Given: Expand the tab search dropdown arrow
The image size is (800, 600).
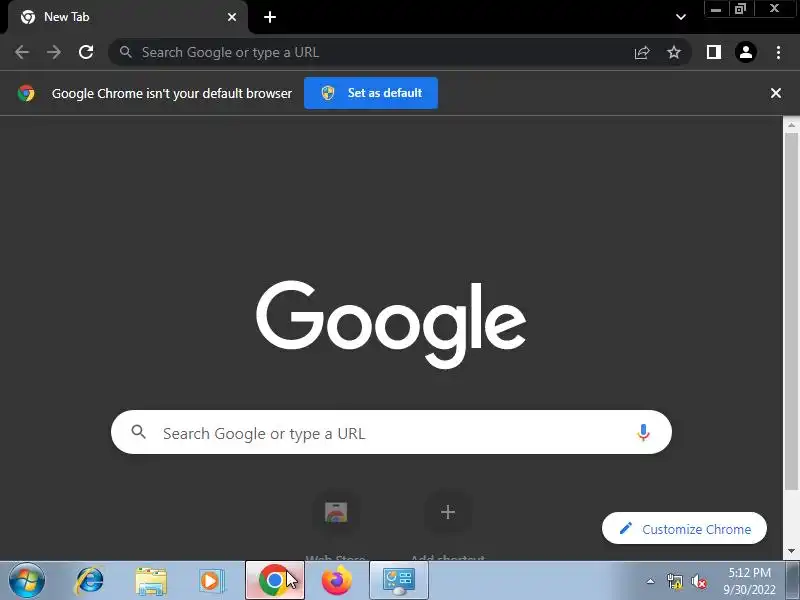Looking at the screenshot, I should point(681,17).
